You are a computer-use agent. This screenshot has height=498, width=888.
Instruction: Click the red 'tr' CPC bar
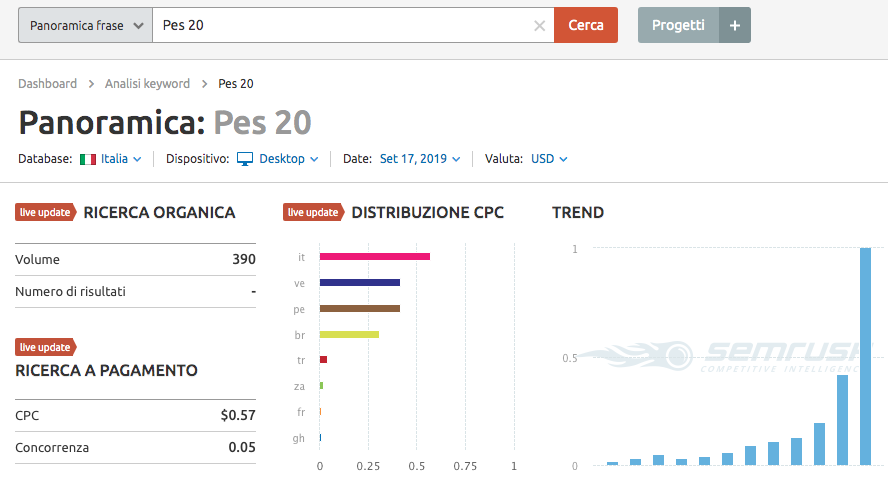tap(323, 360)
